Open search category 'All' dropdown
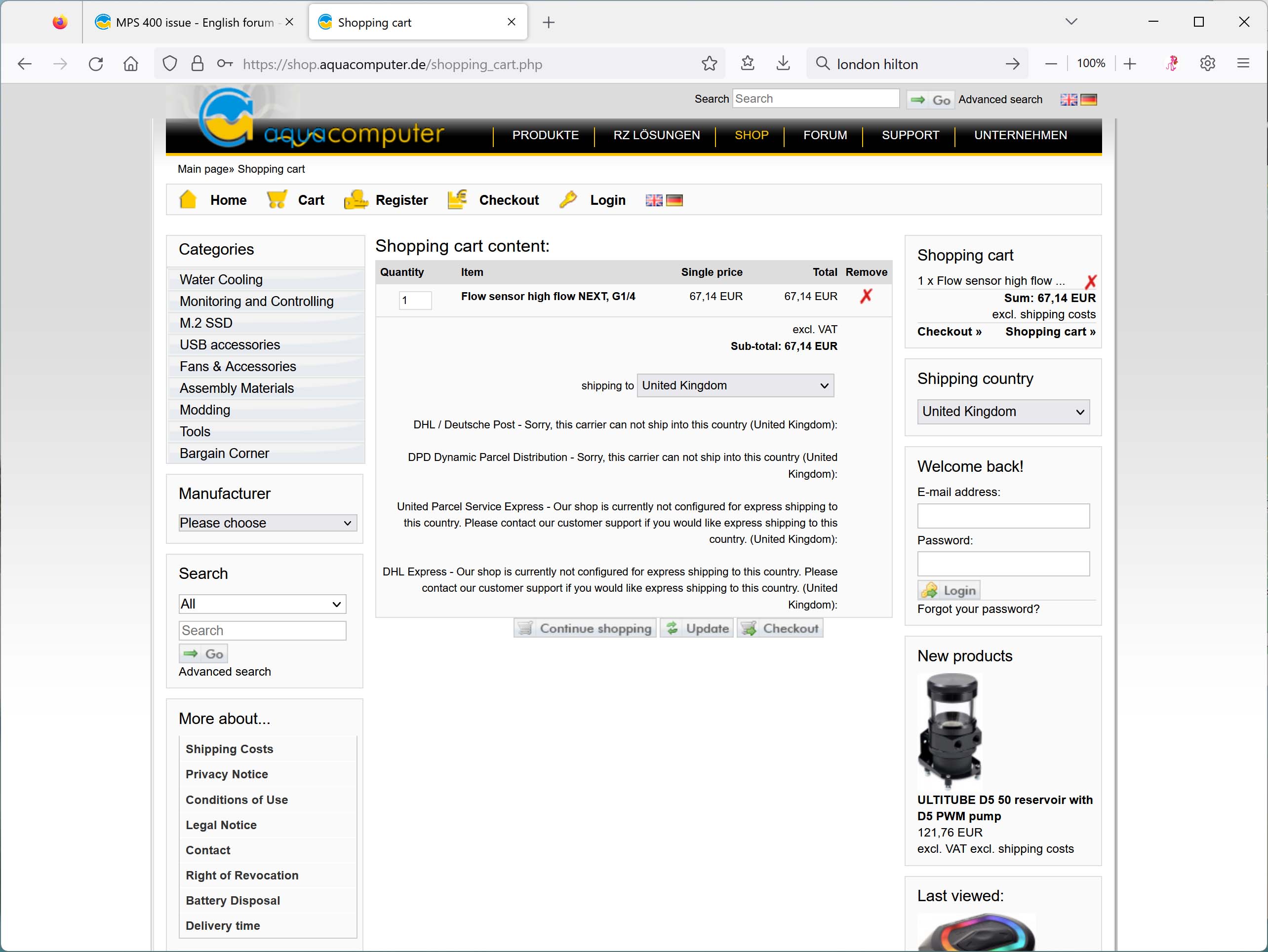The height and width of the screenshot is (952, 1268). point(262,604)
